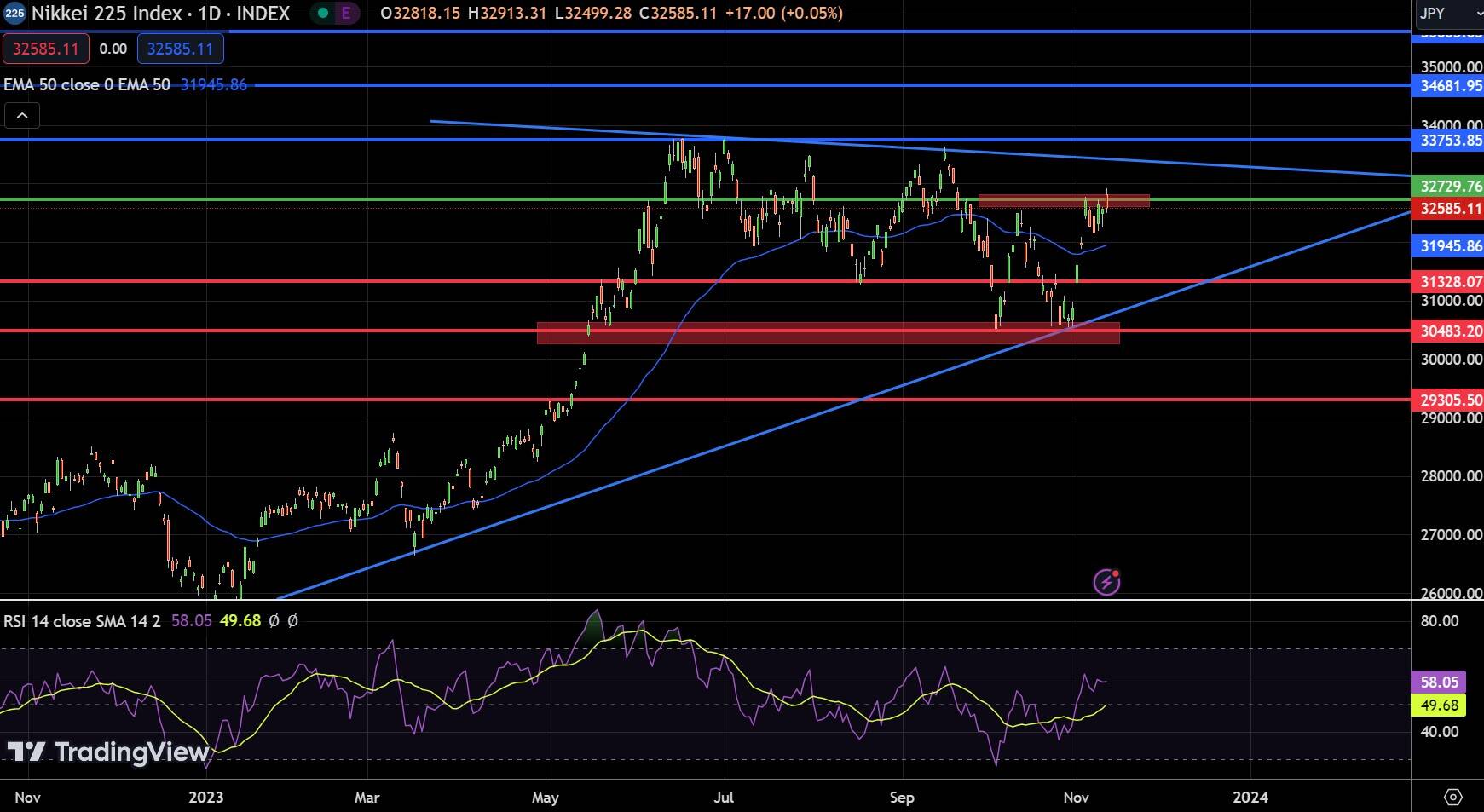
Task: Click the 27000.00 price scale label
Action: pos(1451,535)
